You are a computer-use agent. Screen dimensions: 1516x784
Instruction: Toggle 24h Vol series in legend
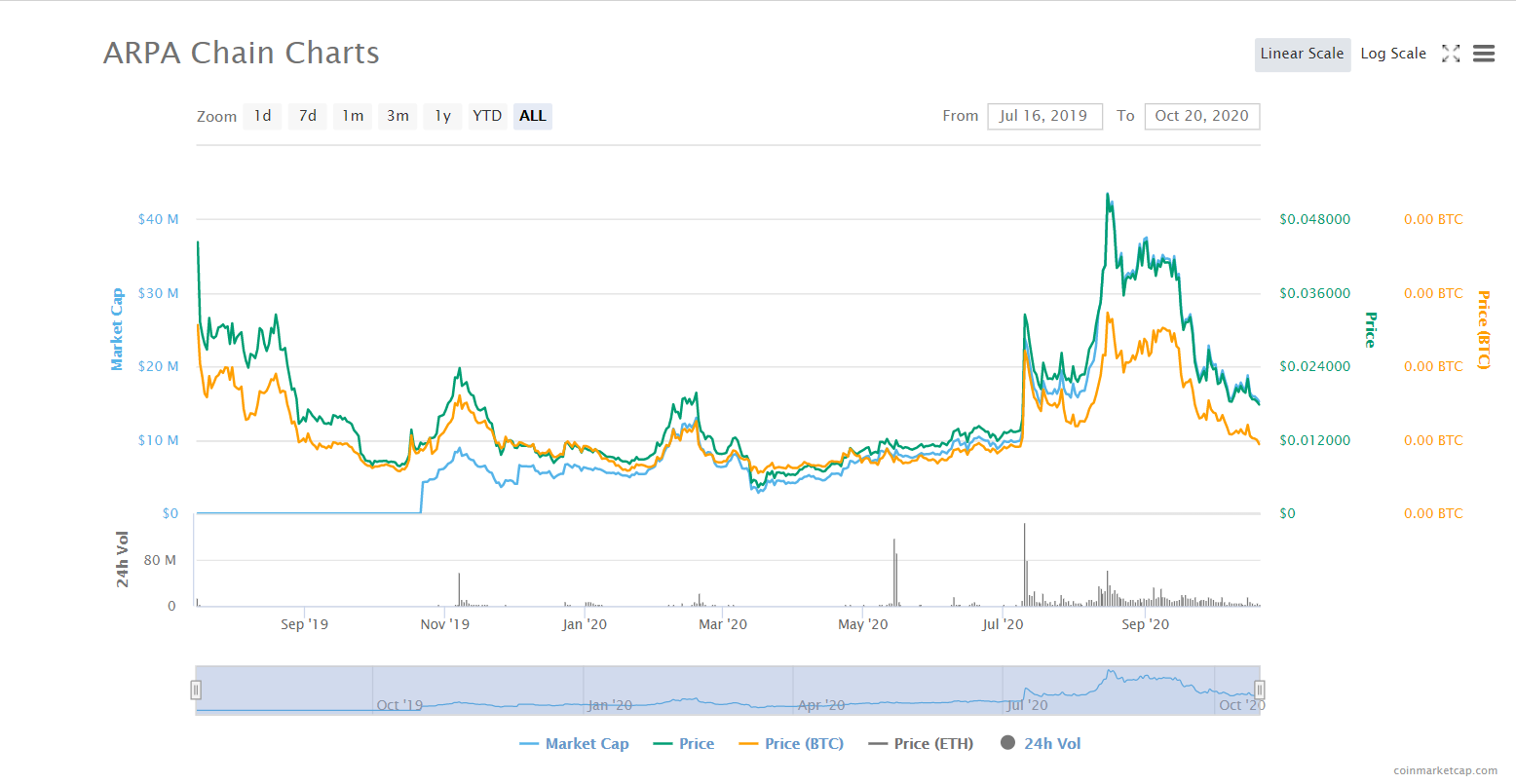tap(1041, 743)
